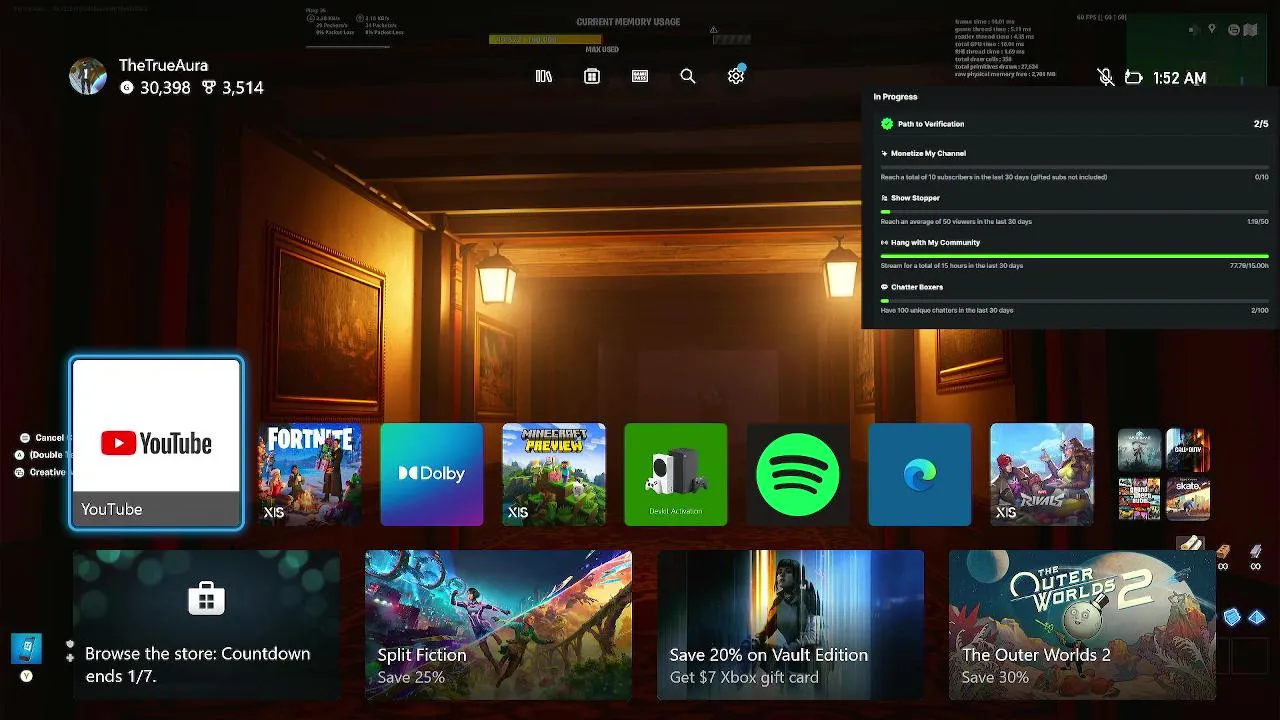Click the brick material icon
The width and height of the screenshot is (1280, 720).
pos(1222,552)
